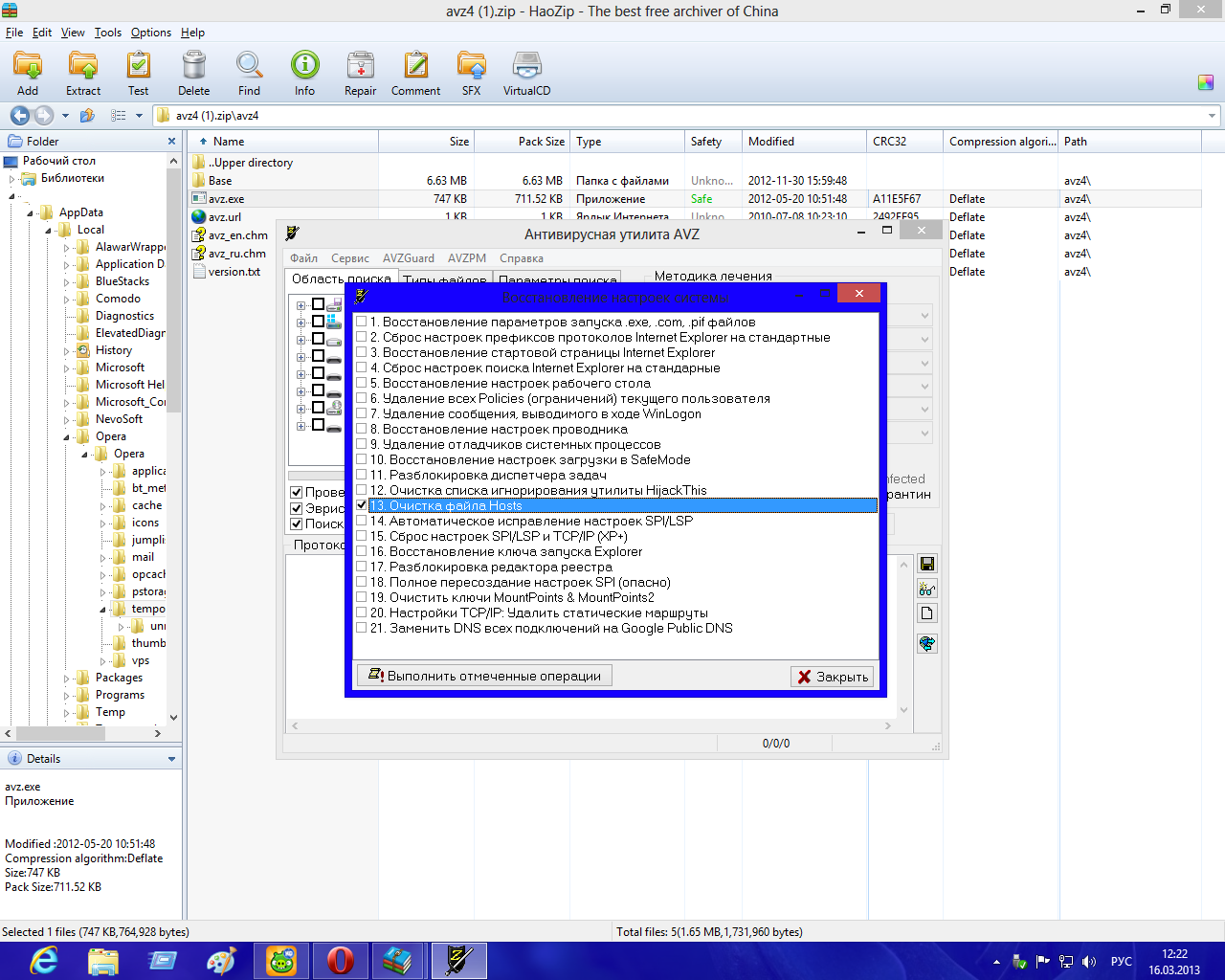The height and width of the screenshot is (980, 1225).
Task: Click the save protocol floppy icon in AVZ
Action: point(926,564)
